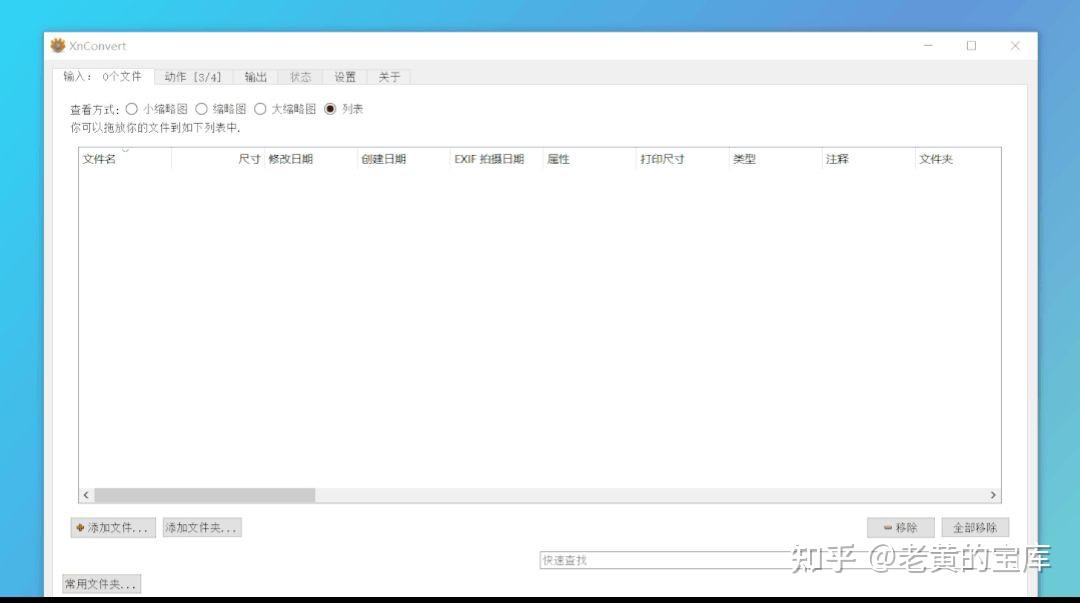
Task: Sort by 类型 column header
Action: tap(776, 159)
